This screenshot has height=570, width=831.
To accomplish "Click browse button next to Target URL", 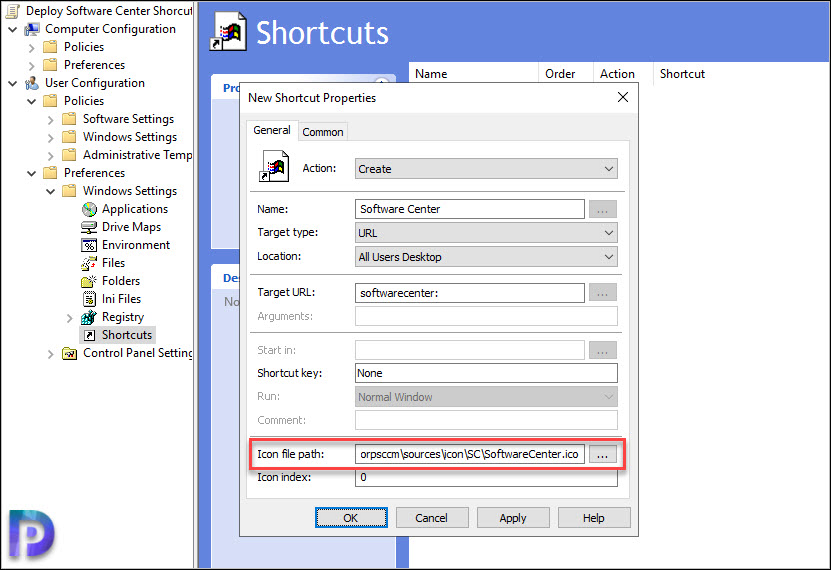I will [602, 292].
